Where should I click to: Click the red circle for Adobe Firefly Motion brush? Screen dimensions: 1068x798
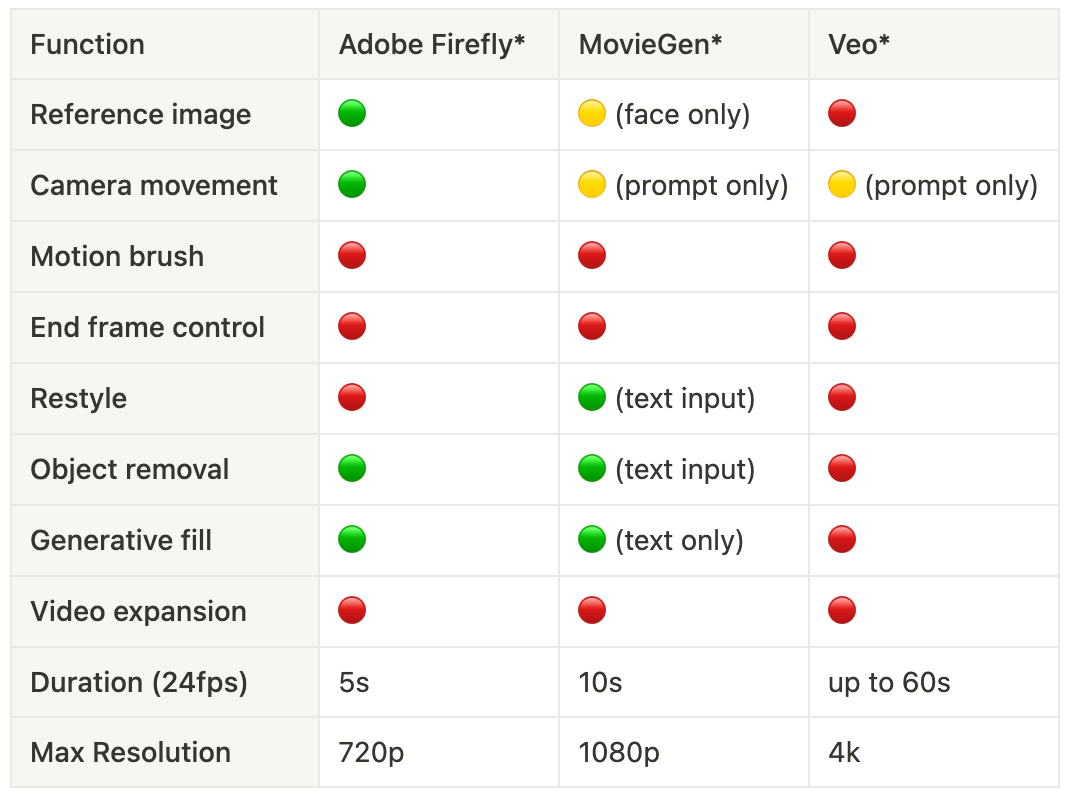(x=352, y=256)
